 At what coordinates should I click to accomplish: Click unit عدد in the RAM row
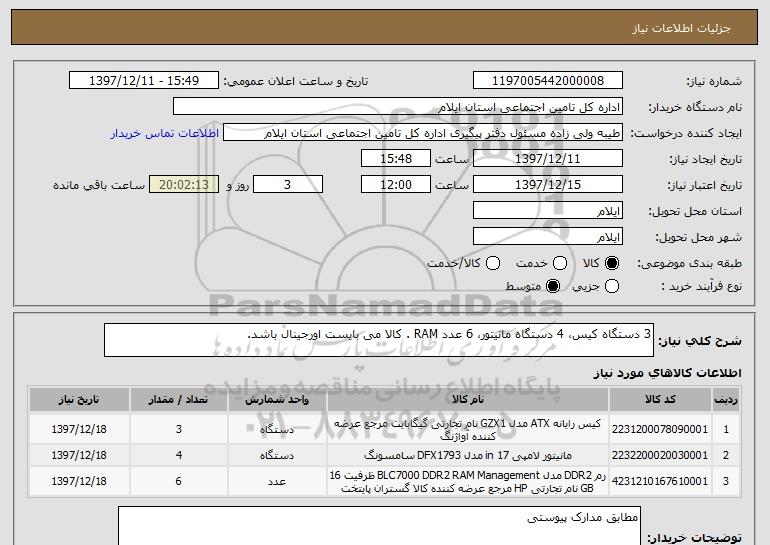(277, 482)
